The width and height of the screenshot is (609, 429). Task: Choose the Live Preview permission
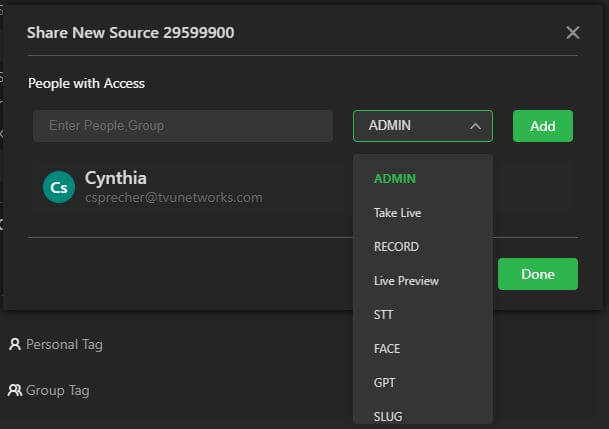click(x=406, y=281)
